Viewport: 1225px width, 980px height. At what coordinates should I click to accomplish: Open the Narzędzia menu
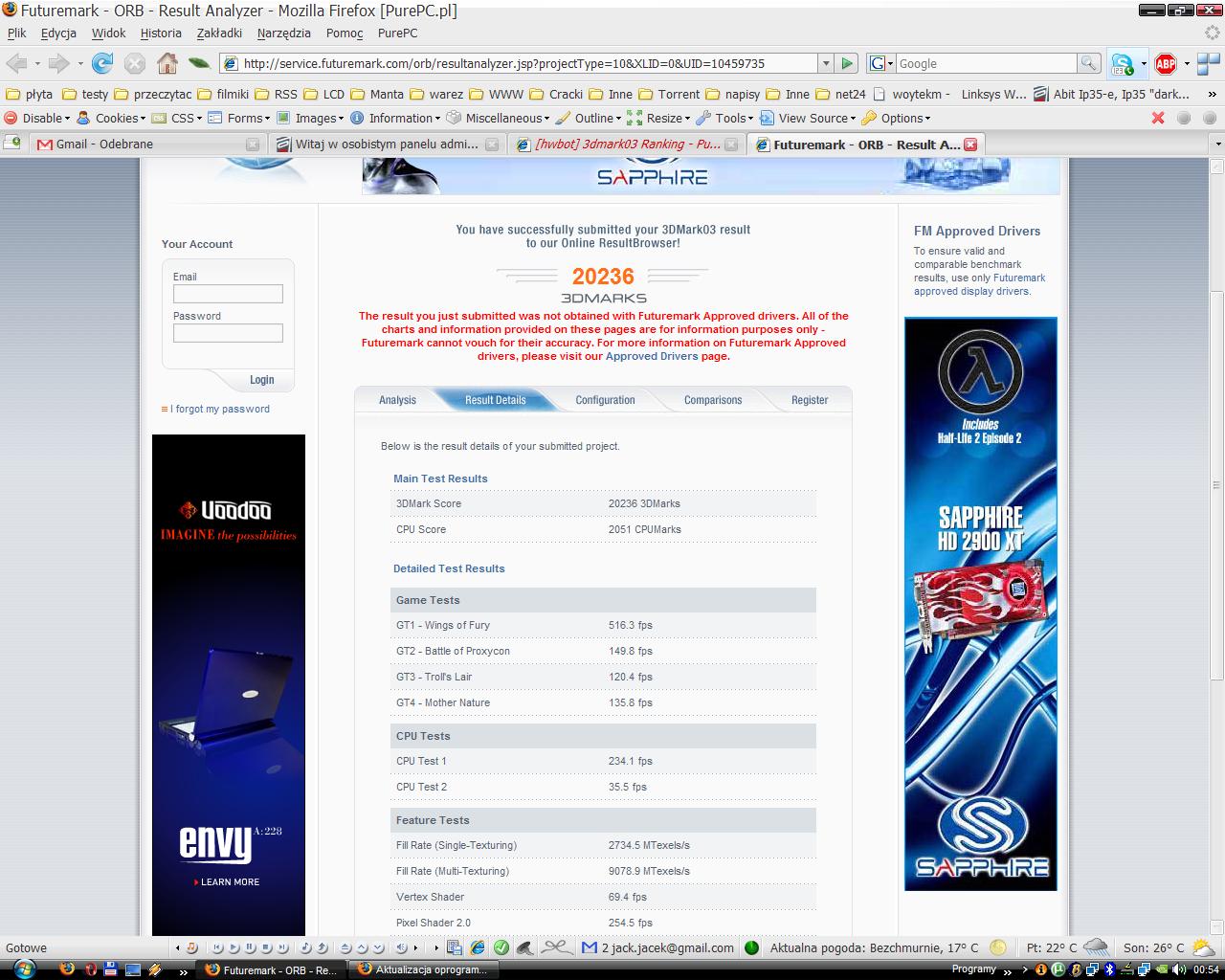click(x=283, y=33)
